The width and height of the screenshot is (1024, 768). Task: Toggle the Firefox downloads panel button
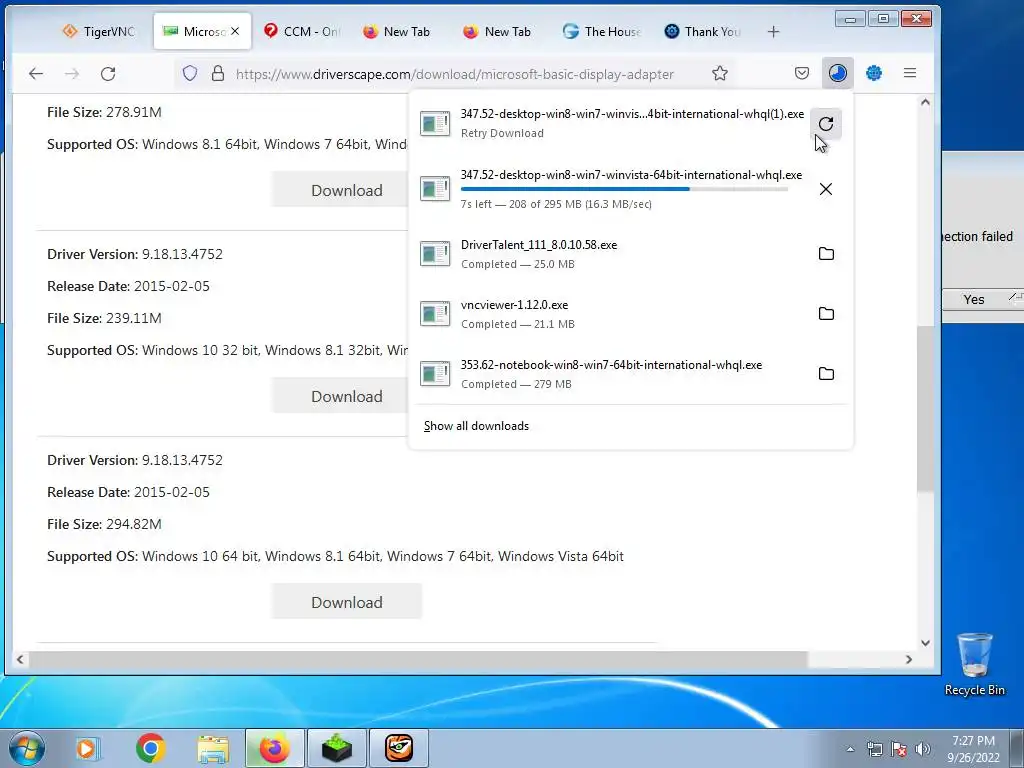coord(838,73)
